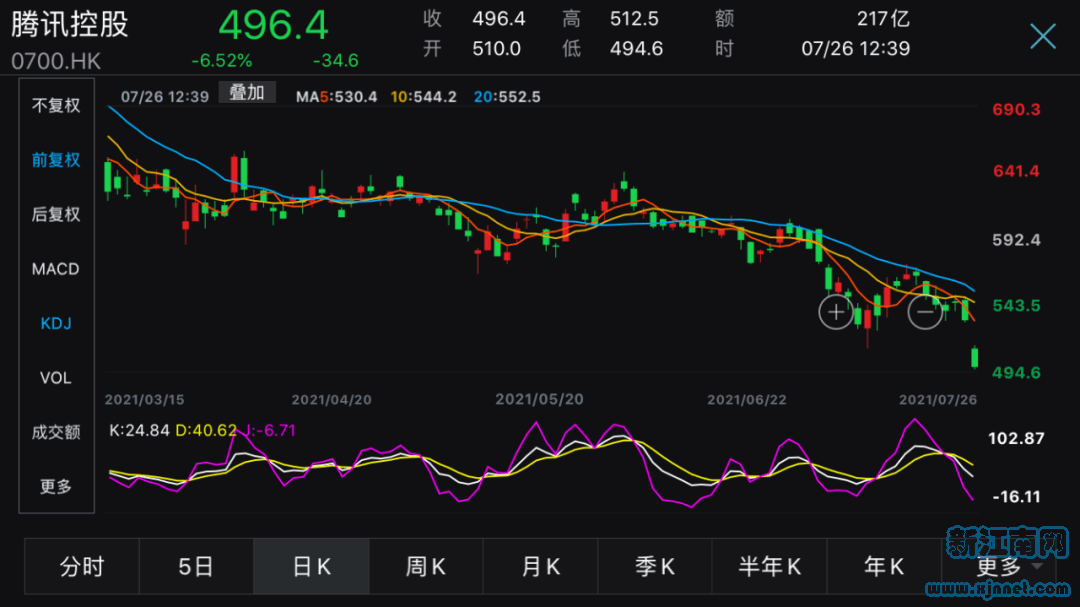Open the 月K monthly chart tab
Viewport: 1080px width, 607px height.
tap(541, 567)
